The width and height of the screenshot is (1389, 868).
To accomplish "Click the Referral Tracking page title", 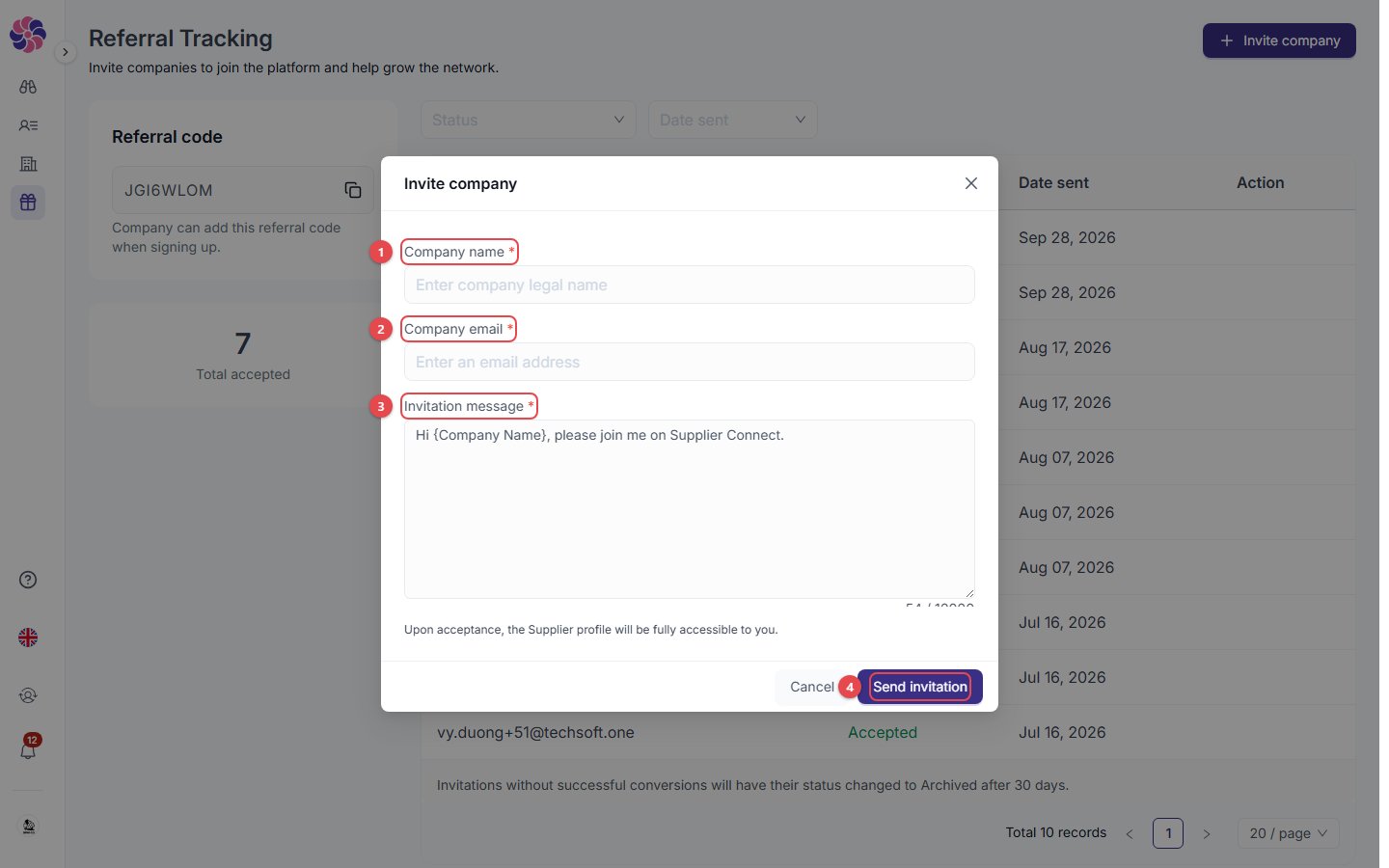I will tap(180, 39).
